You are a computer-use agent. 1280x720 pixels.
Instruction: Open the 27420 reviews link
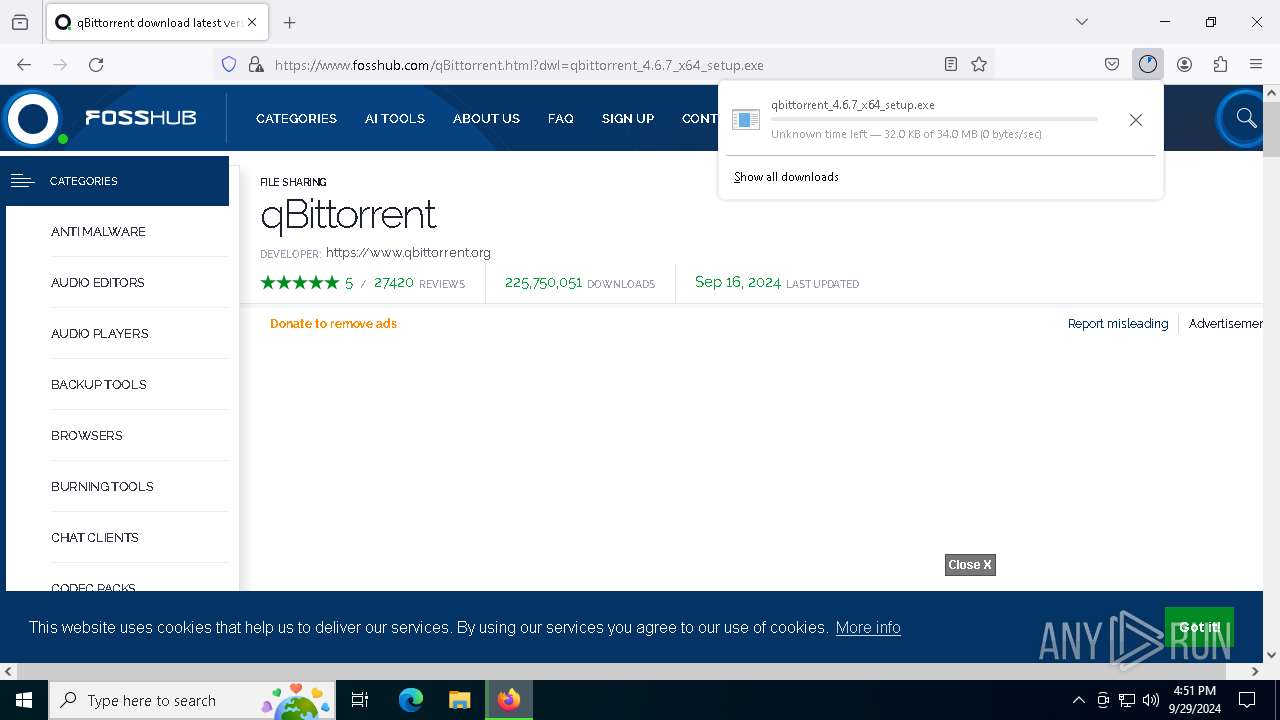[x=419, y=283]
